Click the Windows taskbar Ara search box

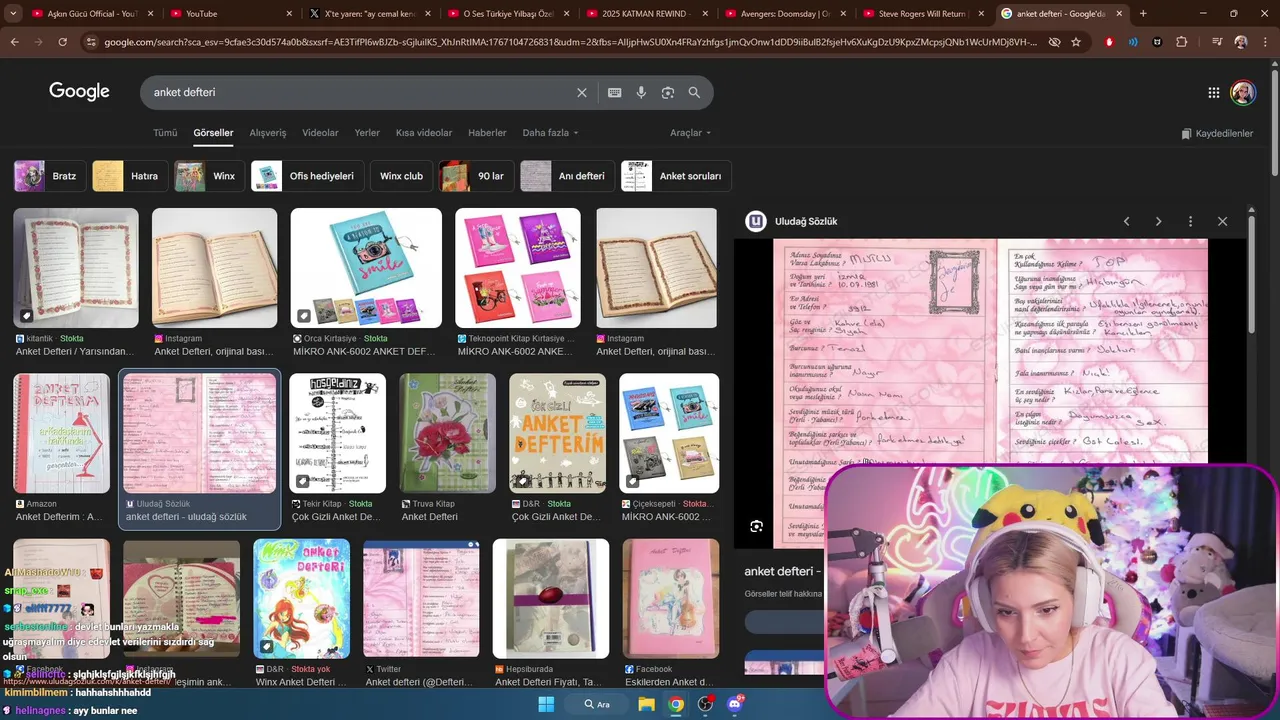click(597, 704)
